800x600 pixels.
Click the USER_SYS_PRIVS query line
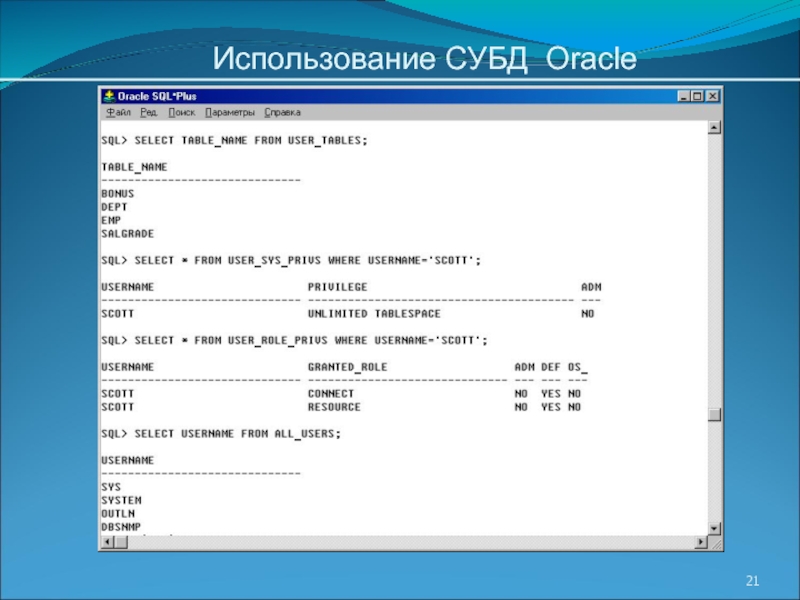click(291, 261)
